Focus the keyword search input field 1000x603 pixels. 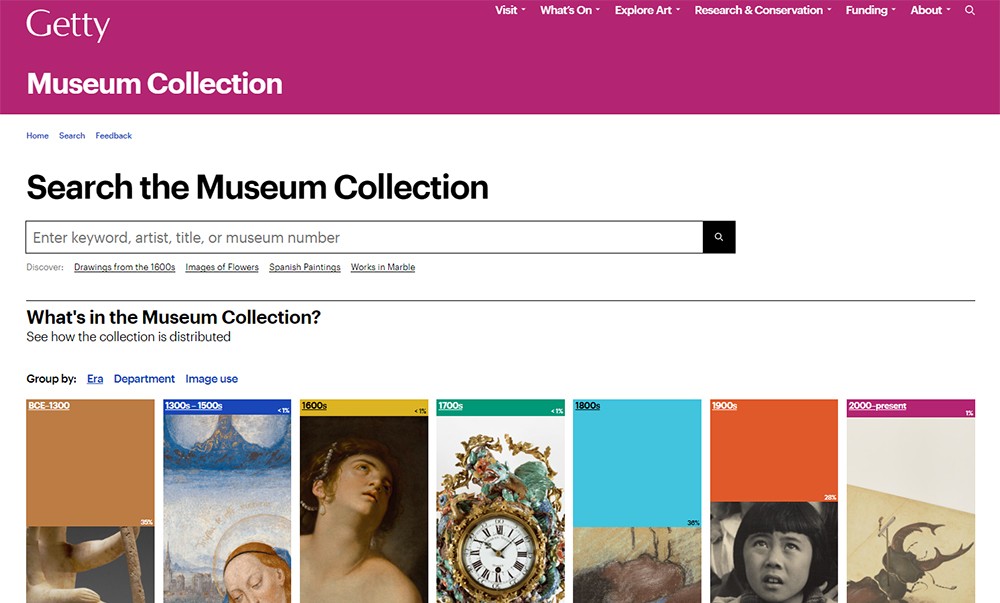364,237
